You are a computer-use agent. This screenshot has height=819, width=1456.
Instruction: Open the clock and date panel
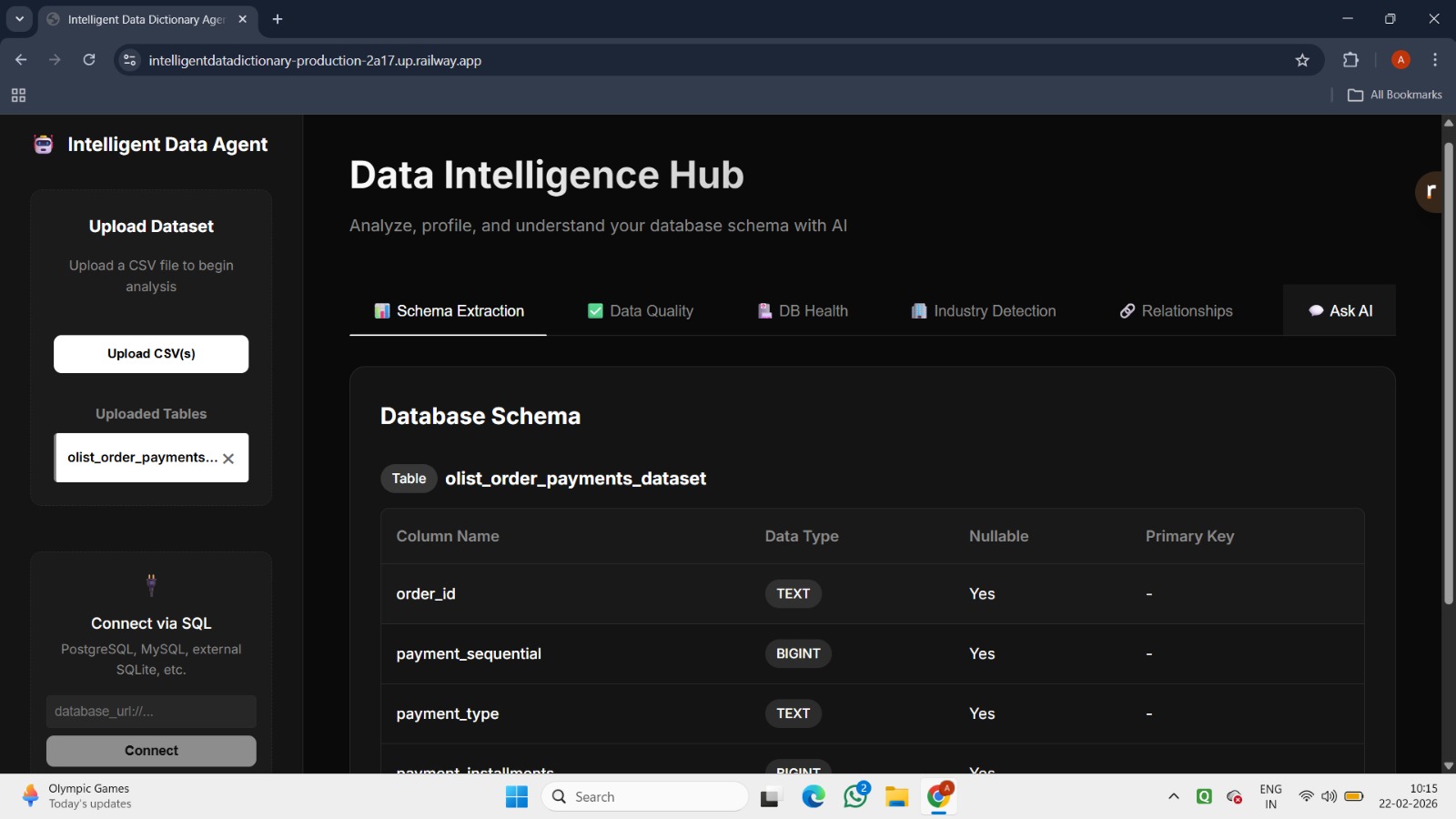click(1408, 796)
